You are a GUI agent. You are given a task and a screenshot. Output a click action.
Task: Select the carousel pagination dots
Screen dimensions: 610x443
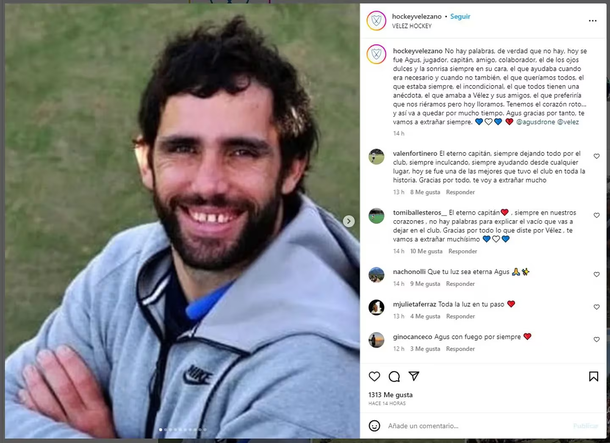coord(183,430)
